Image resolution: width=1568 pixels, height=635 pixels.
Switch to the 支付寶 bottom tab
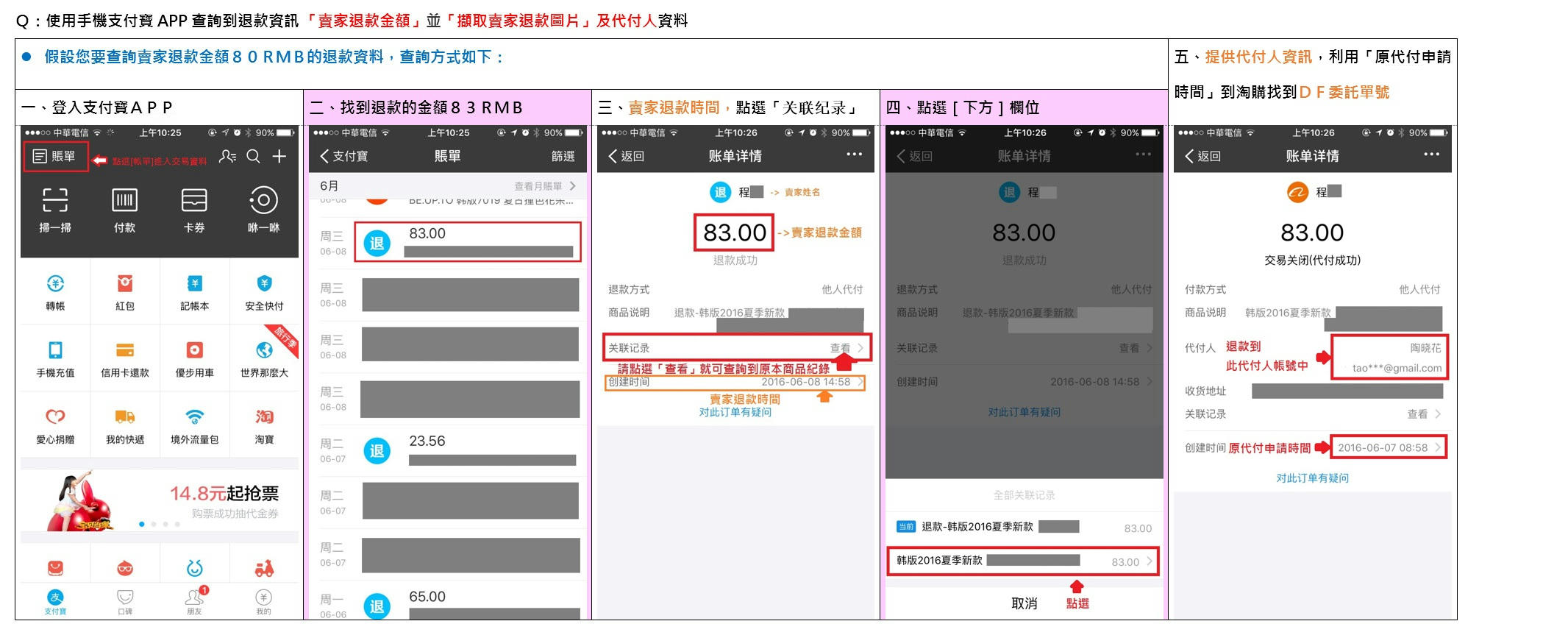(x=55, y=601)
